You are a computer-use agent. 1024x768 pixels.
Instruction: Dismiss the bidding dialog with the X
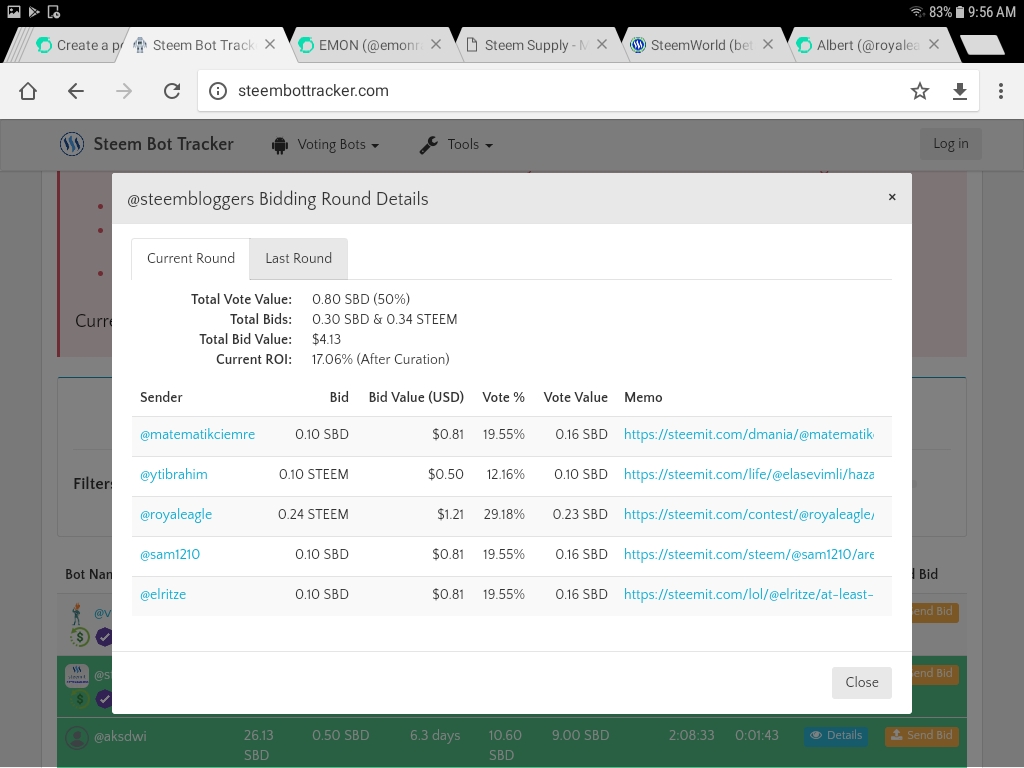click(x=892, y=197)
